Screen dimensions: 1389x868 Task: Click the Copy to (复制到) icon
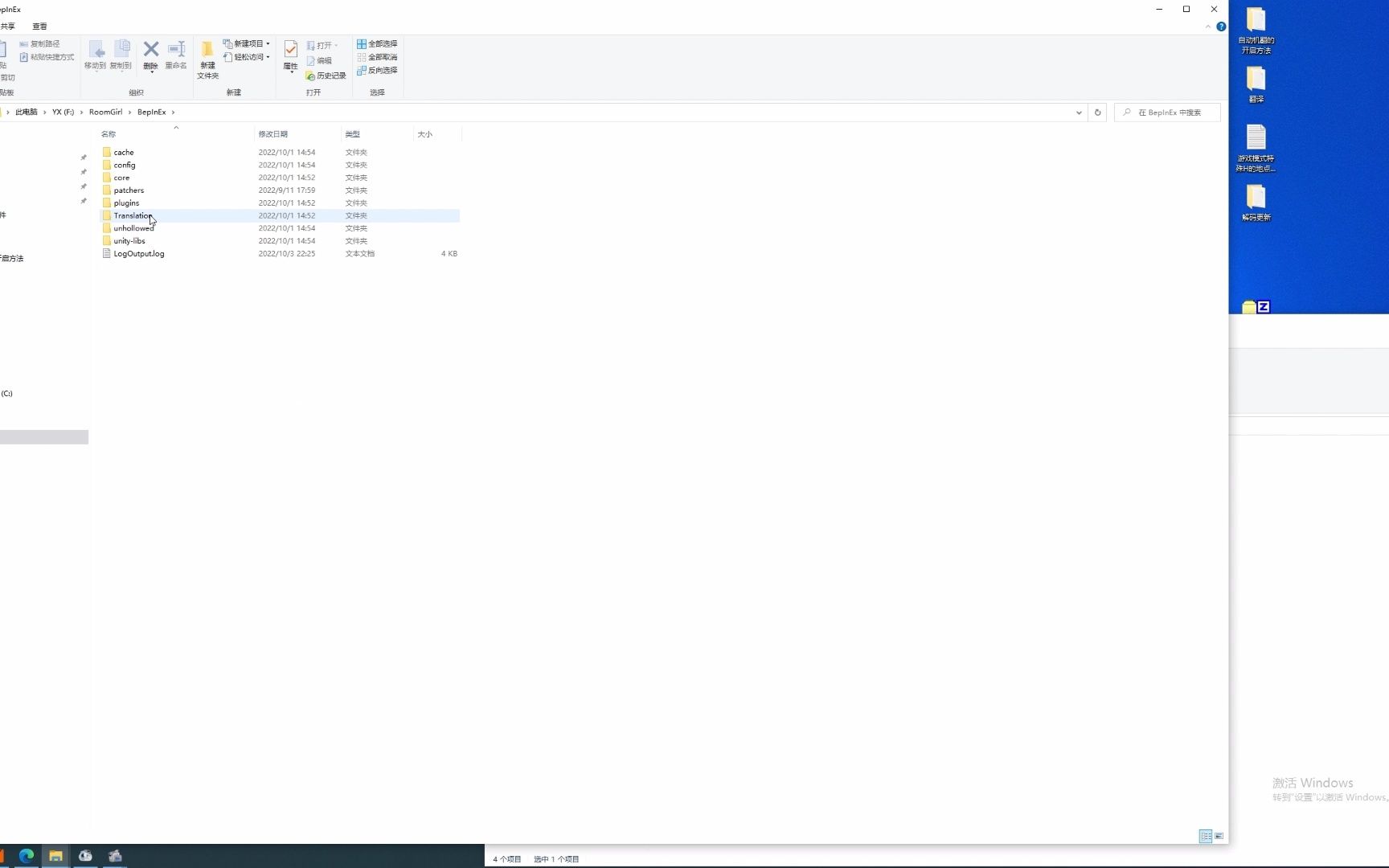tap(121, 55)
